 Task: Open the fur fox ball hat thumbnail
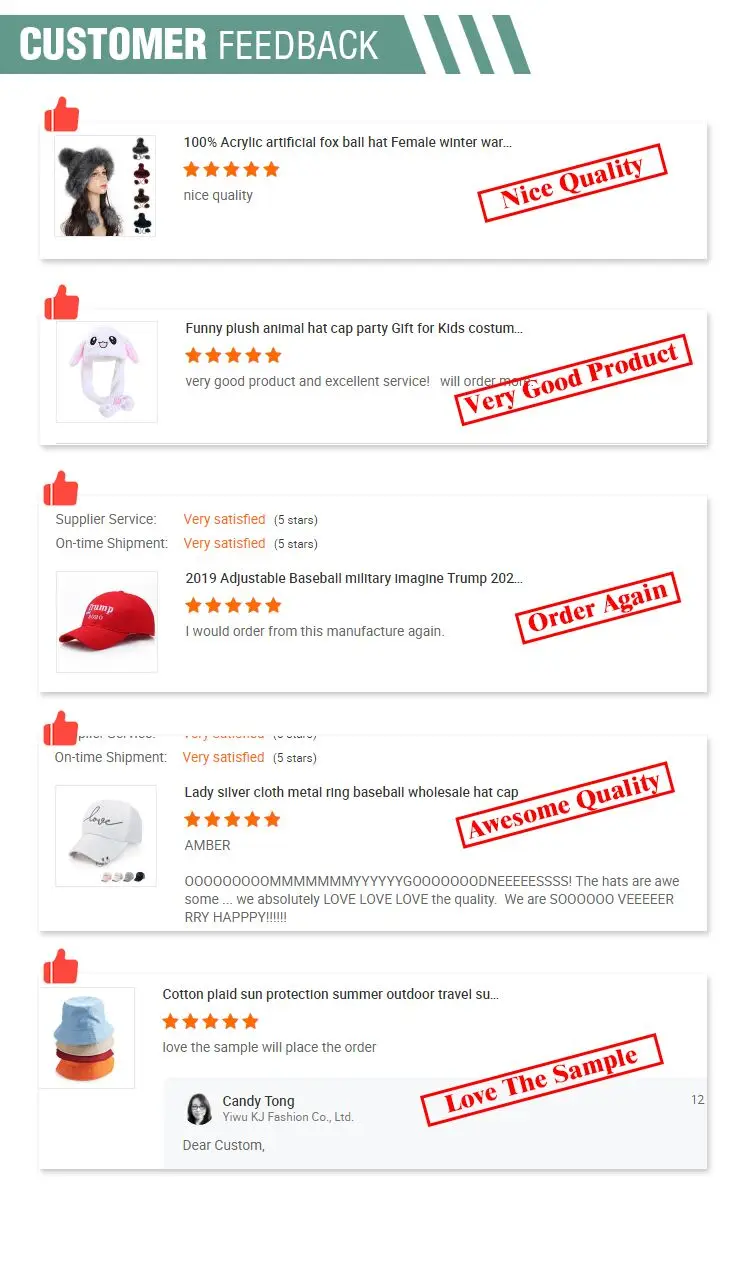(x=105, y=186)
